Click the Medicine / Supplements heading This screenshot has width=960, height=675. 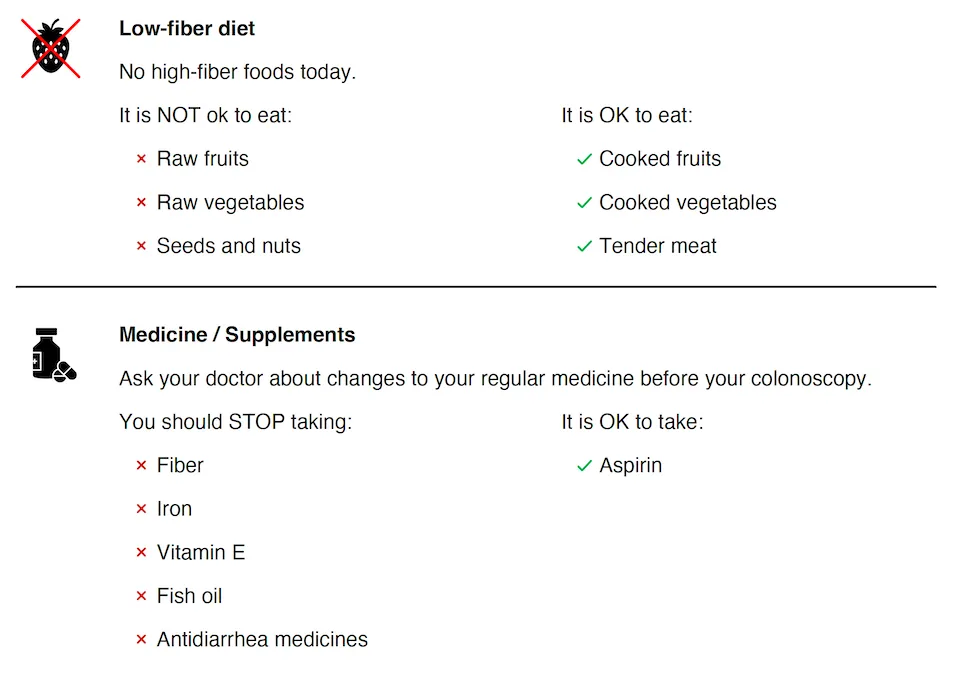click(237, 335)
